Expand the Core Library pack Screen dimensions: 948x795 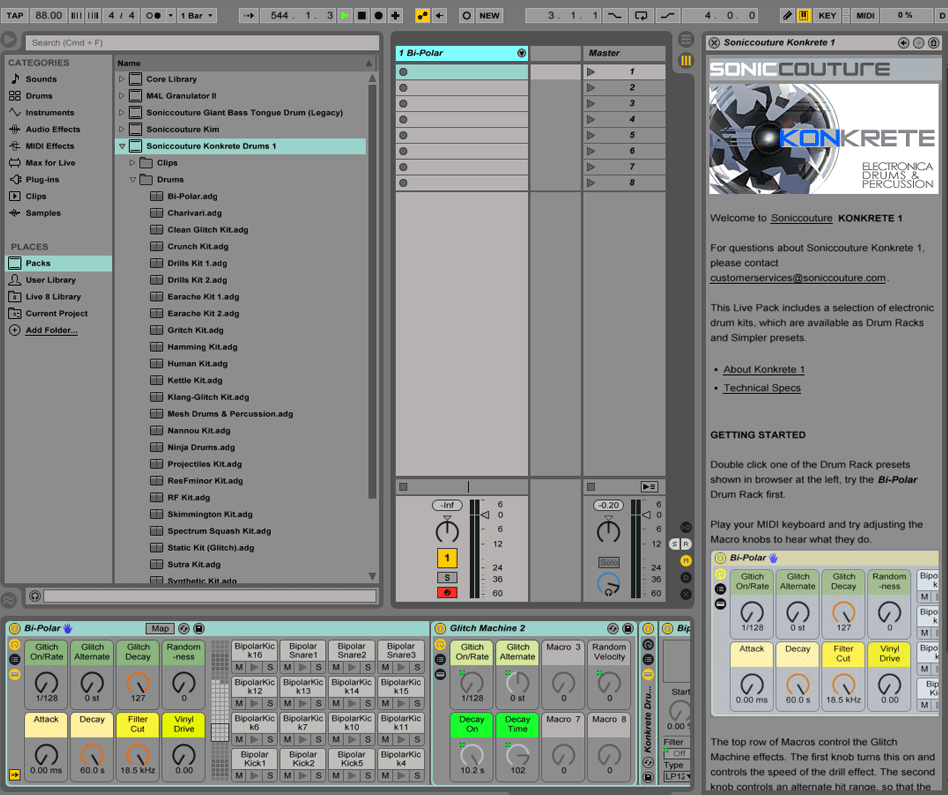pos(122,79)
